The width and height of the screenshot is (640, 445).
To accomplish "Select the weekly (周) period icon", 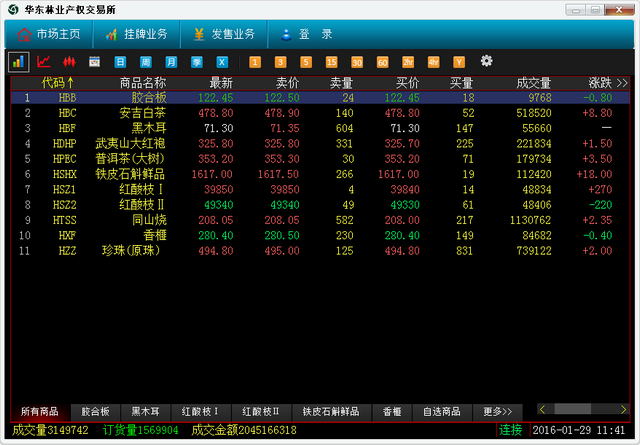I will pyautogui.click(x=146, y=62).
